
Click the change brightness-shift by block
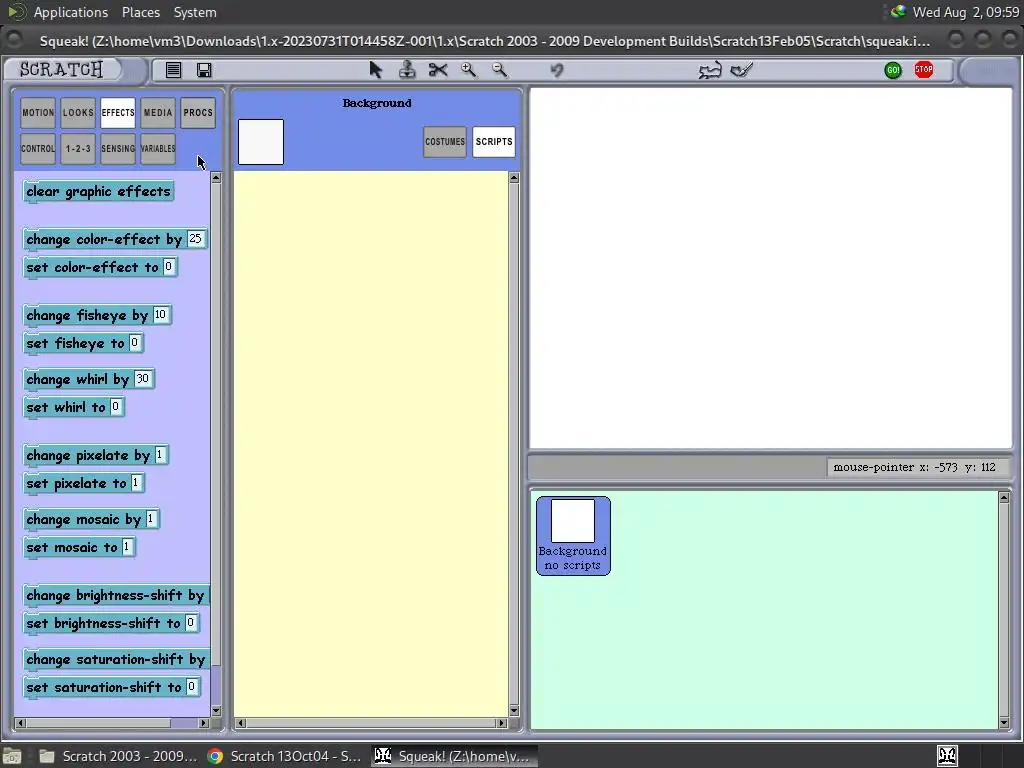pos(116,596)
